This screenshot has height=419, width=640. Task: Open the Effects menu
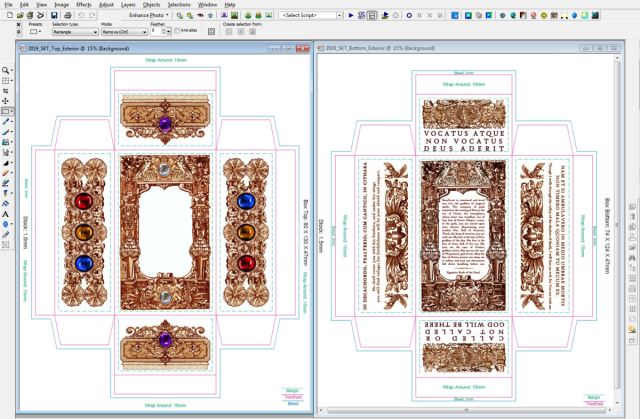[83, 5]
